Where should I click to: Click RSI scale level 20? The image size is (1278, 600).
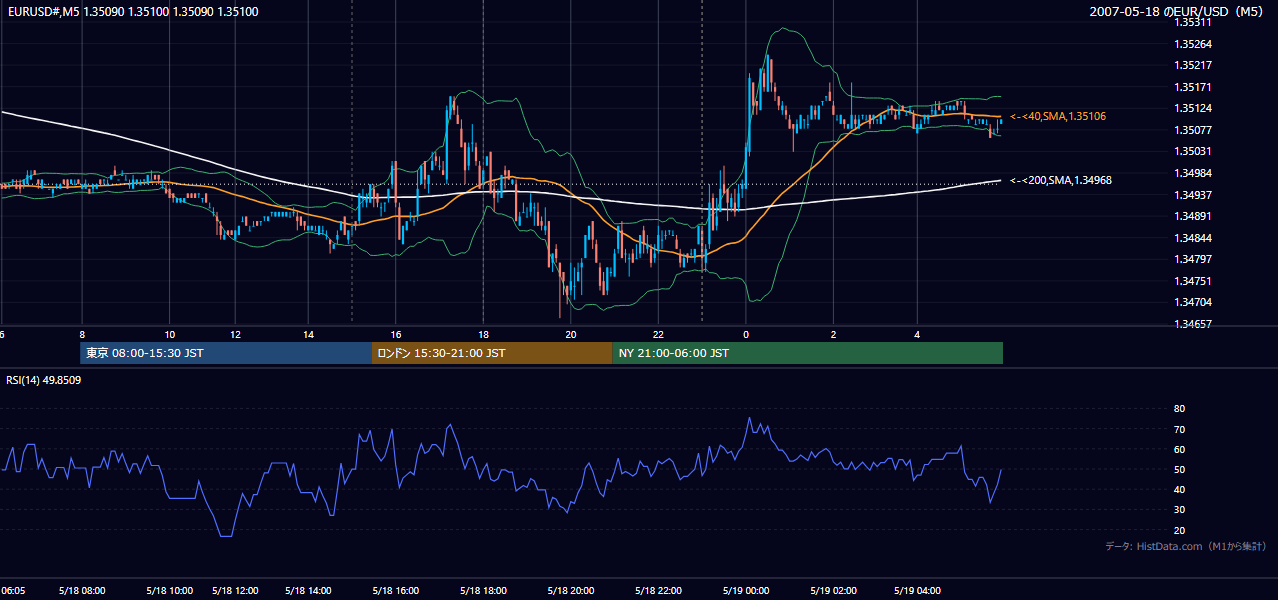1179,530
